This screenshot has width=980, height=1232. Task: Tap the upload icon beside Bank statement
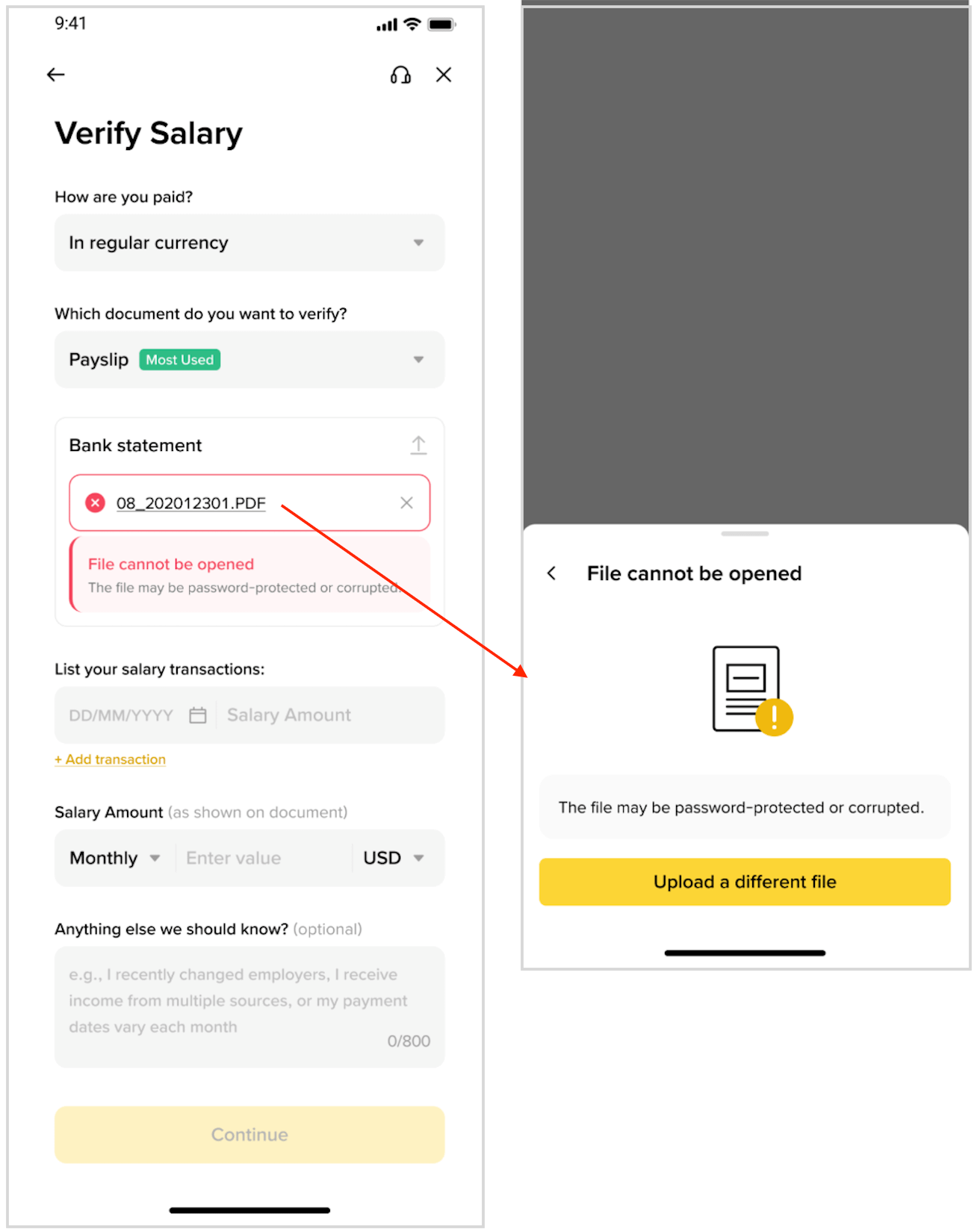[418, 445]
